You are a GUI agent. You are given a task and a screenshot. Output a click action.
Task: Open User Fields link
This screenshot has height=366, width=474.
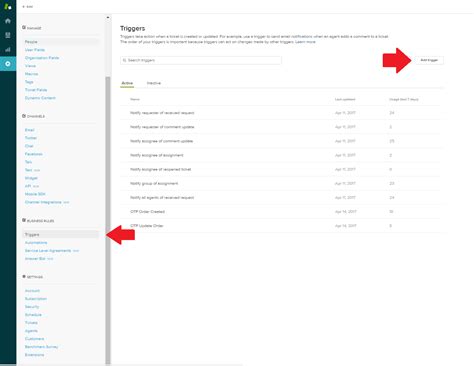coord(35,50)
